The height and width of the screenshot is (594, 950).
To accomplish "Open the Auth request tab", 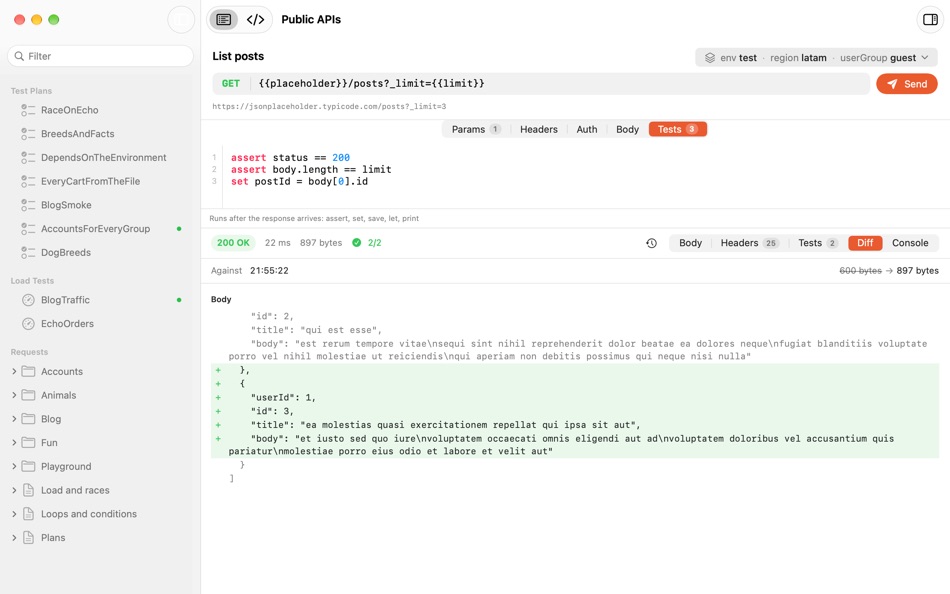I will coord(586,129).
